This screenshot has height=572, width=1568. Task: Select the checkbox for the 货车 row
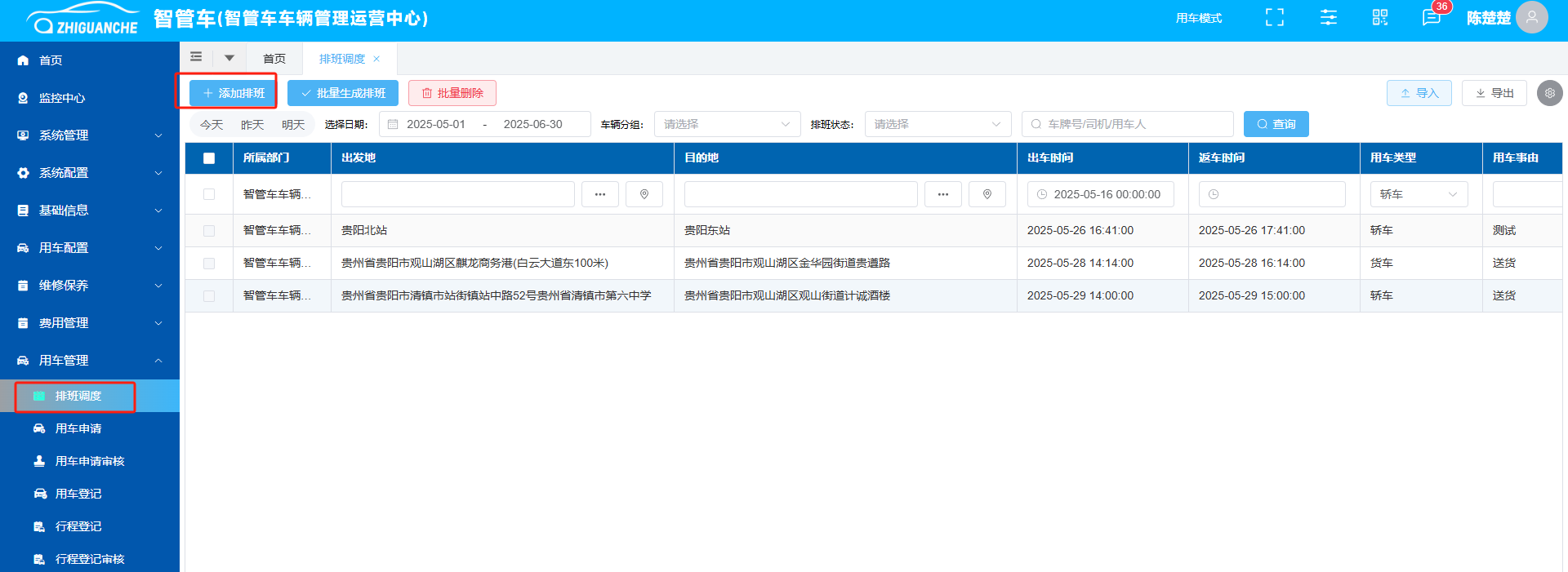click(209, 264)
